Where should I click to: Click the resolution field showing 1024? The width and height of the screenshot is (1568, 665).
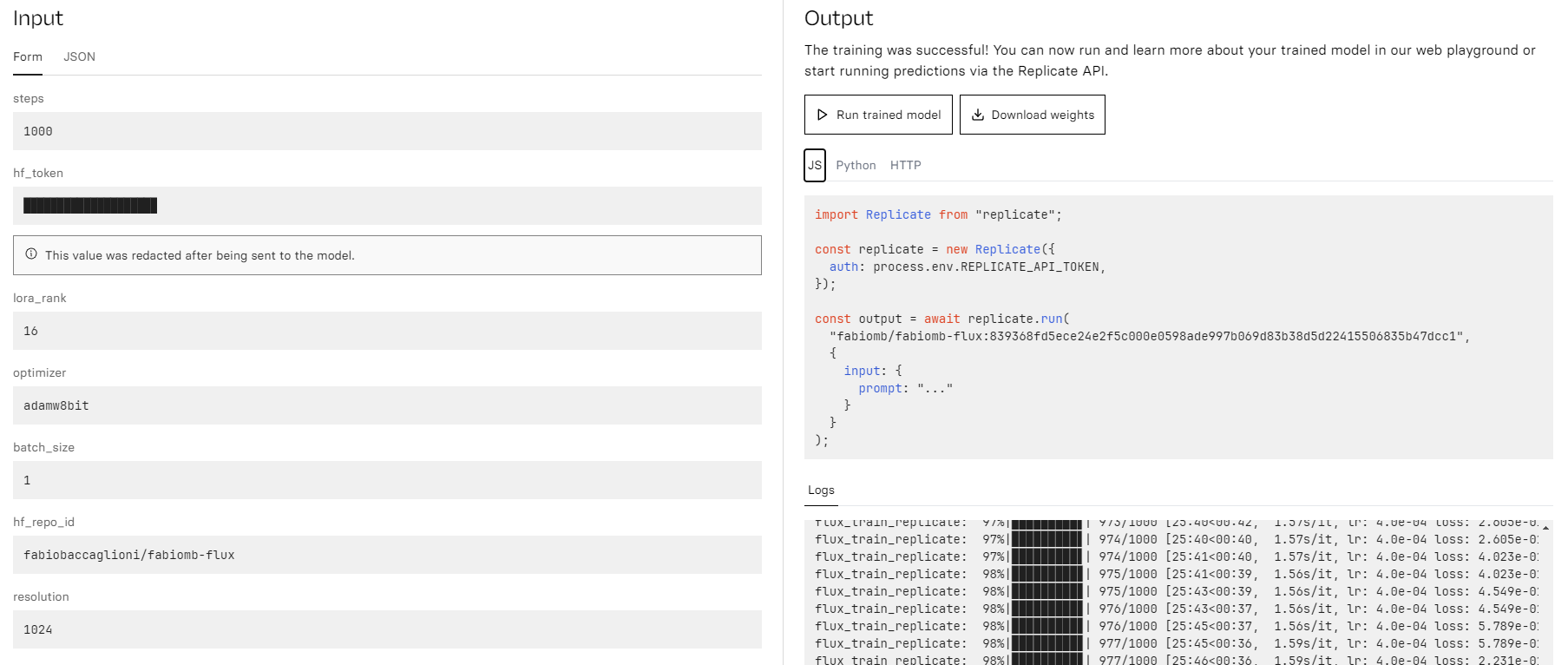[x=387, y=629]
